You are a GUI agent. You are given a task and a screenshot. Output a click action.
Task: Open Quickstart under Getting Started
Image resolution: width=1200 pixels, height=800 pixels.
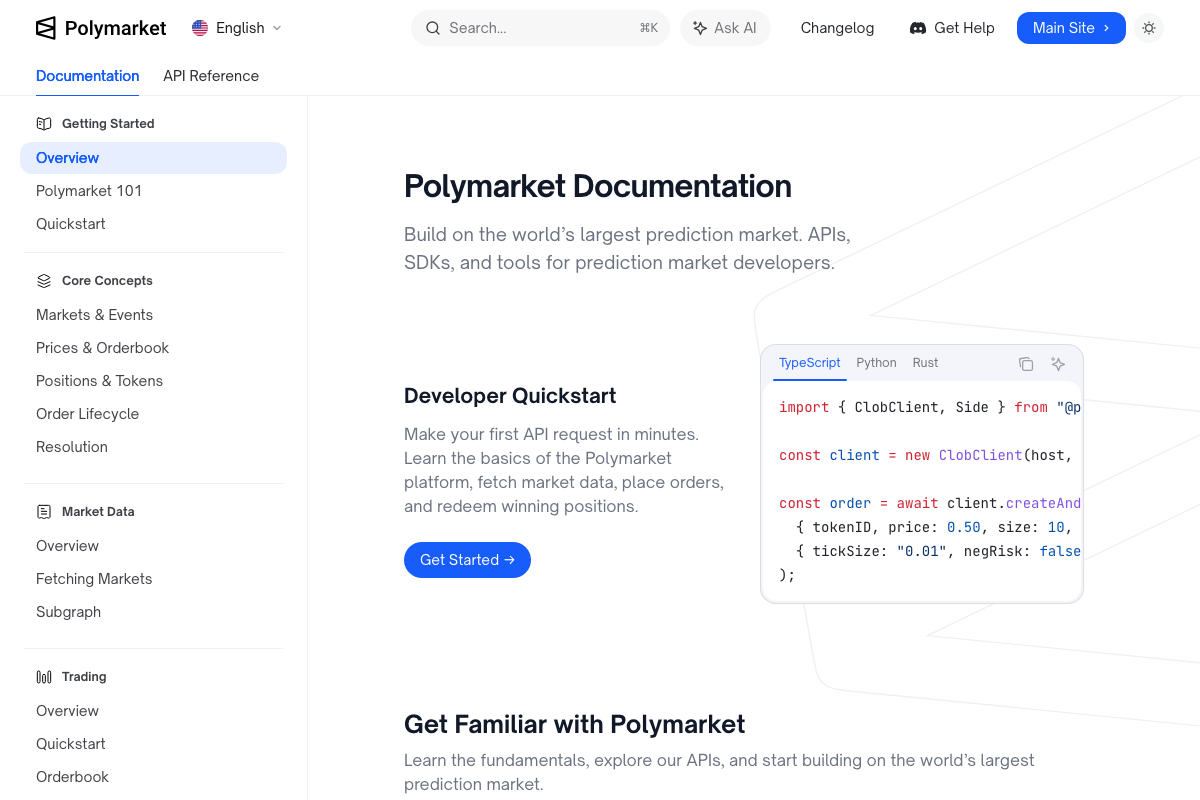(153, 224)
